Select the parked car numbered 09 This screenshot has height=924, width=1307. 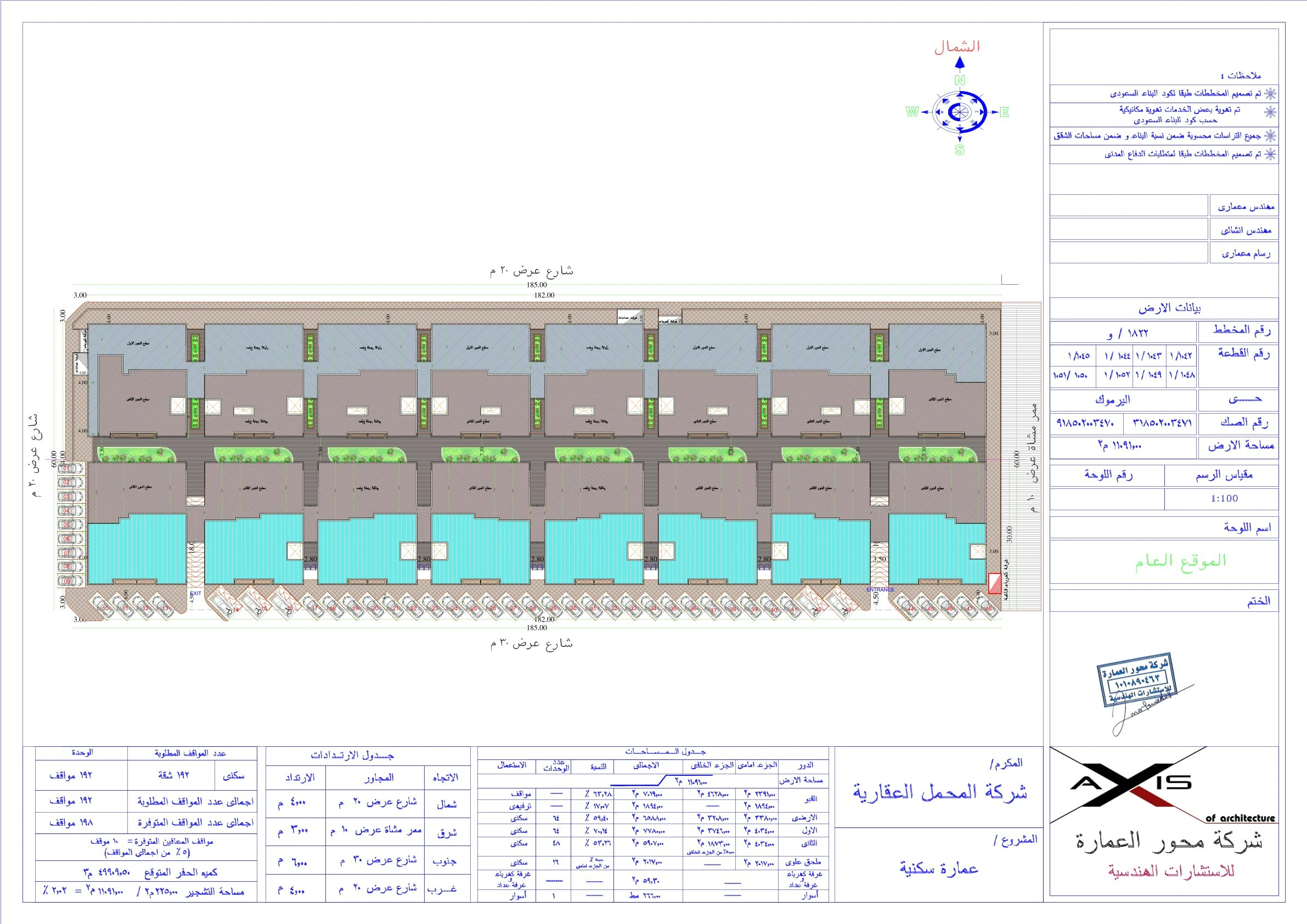pyautogui.click(x=71, y=581)
